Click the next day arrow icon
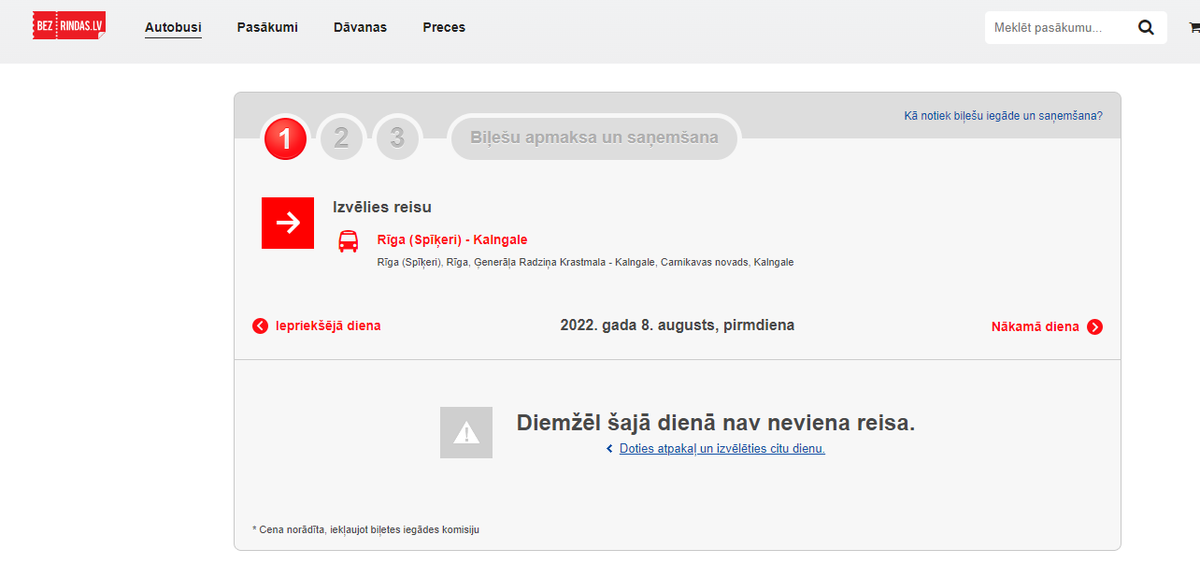Image resolution: width=1200 pixels, height=564 pixels. 1095,327
